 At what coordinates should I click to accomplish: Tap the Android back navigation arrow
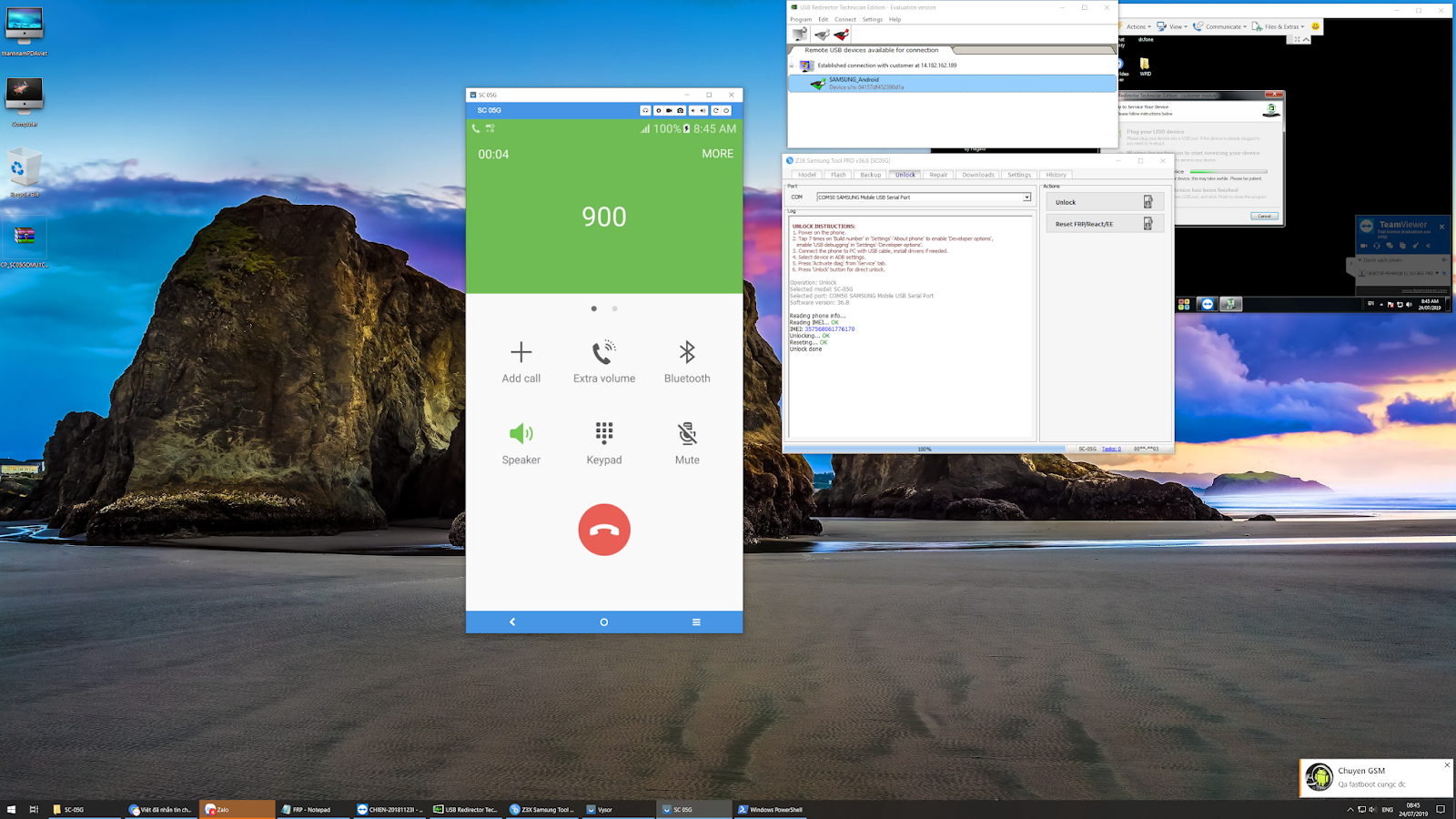(512, 622)
